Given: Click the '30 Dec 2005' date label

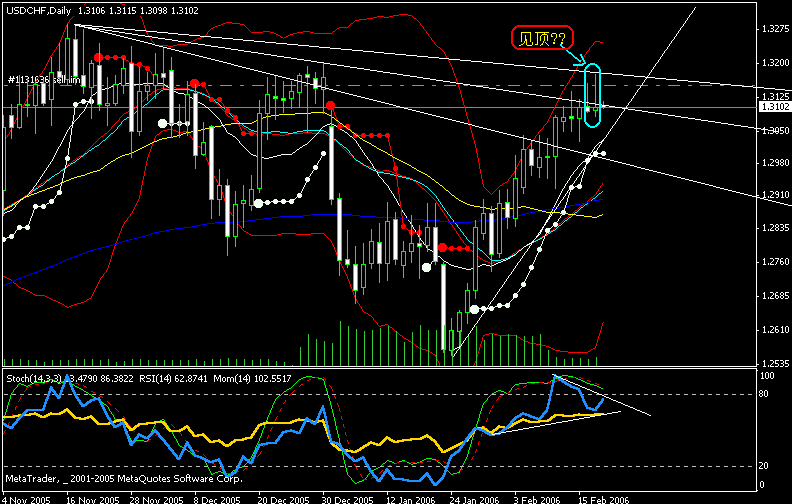Looking at the screenshot, I should coord(349,500).
